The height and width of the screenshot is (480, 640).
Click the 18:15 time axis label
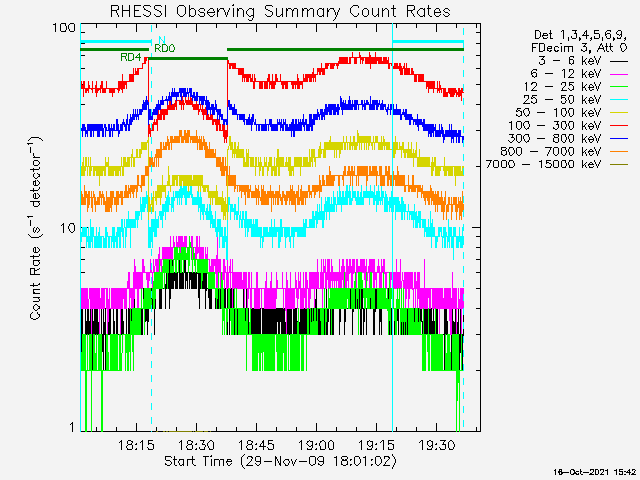[136, 445]
